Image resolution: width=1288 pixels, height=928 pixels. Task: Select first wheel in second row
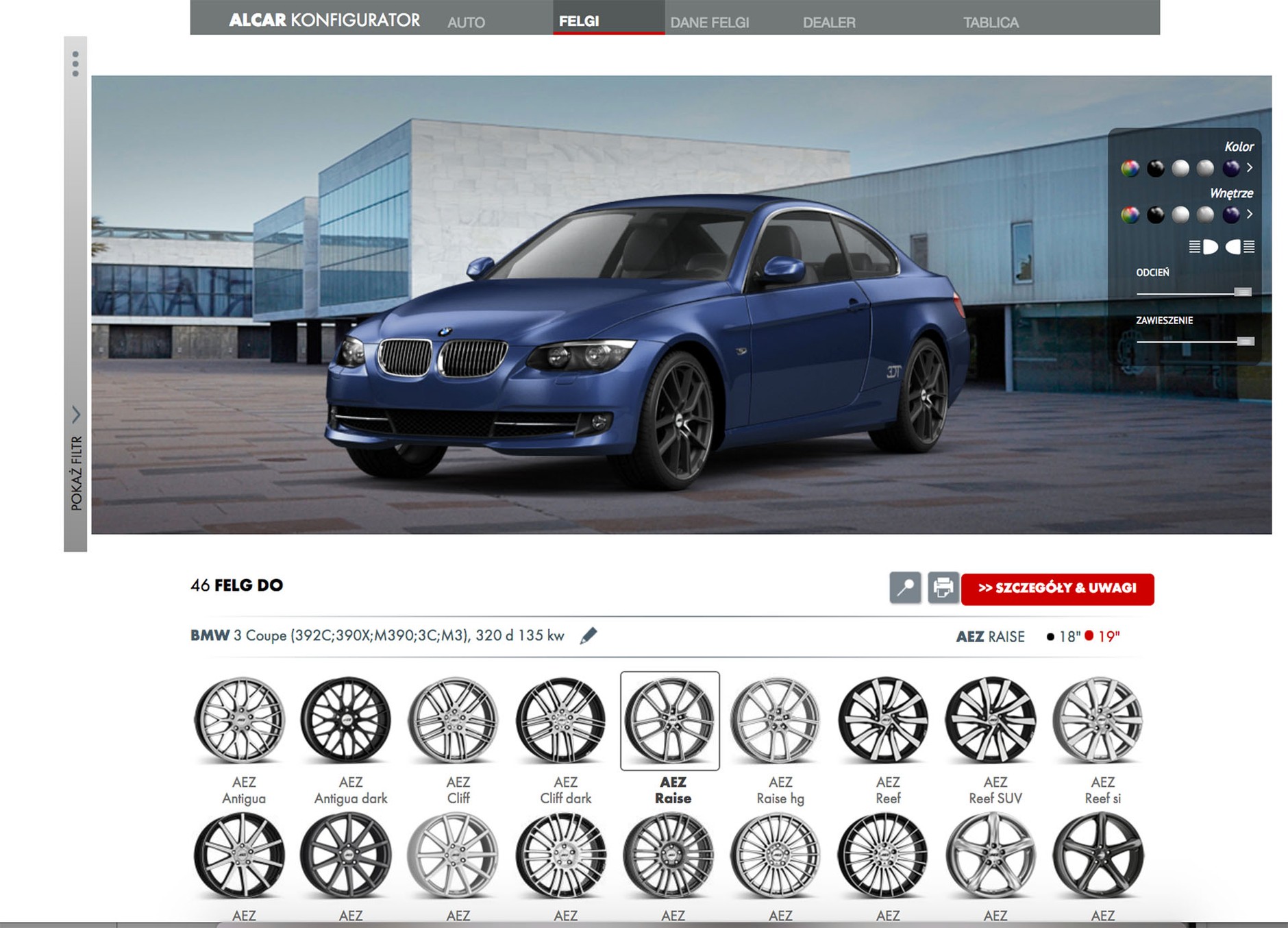(x=240, y=855)
